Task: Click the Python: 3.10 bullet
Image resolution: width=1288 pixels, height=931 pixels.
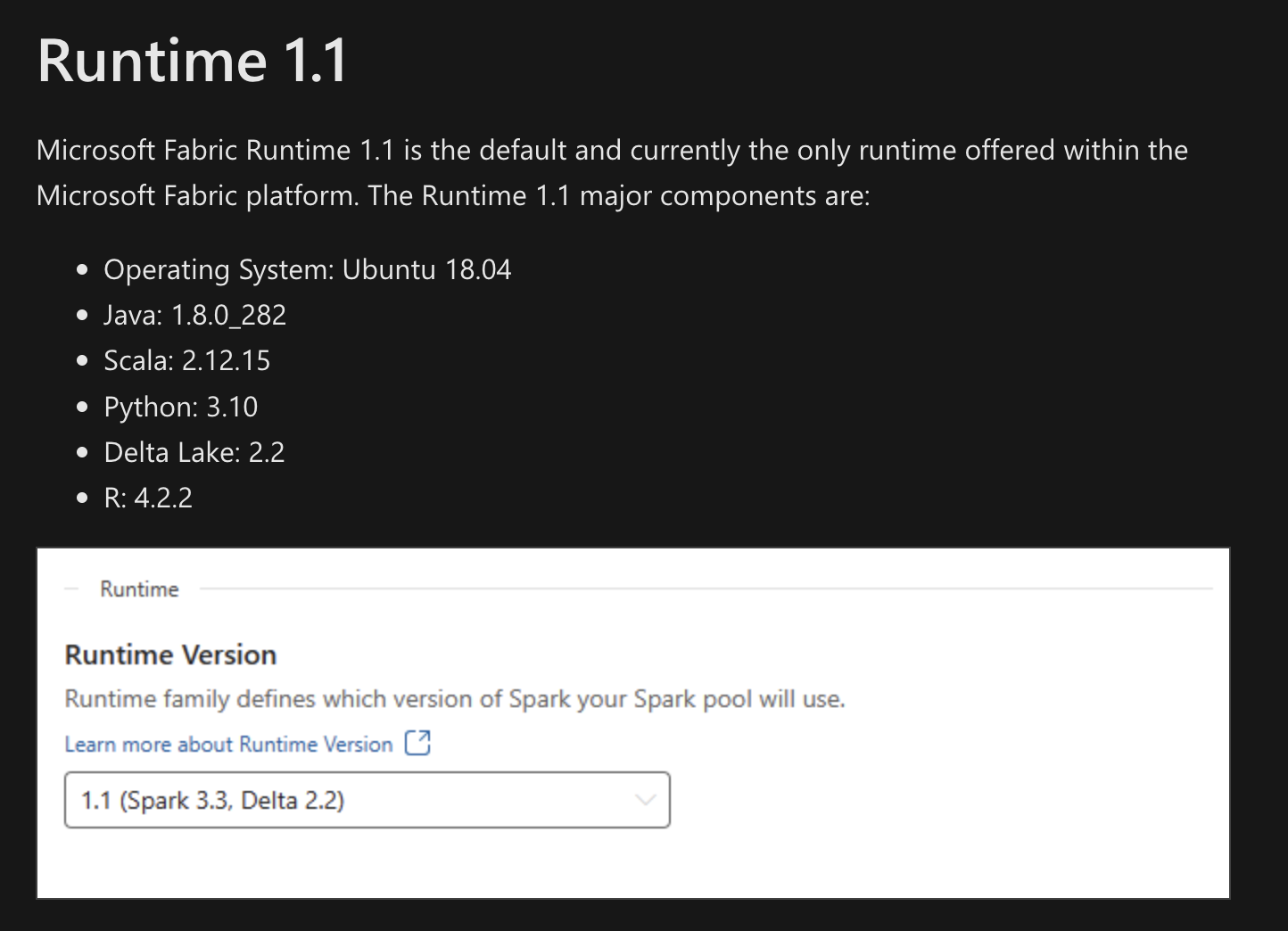Action: 180,407
